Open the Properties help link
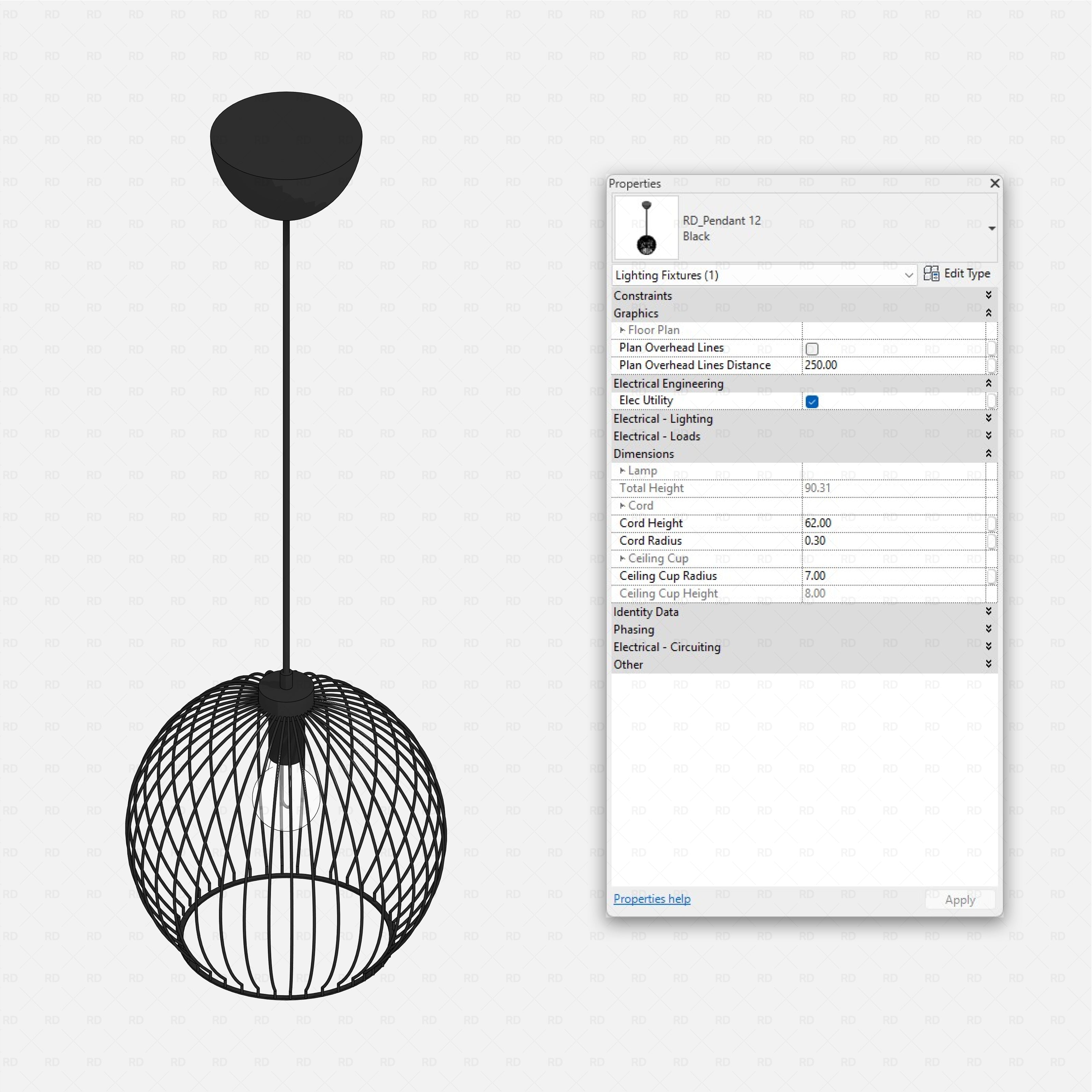 click(x=652, y=899)
